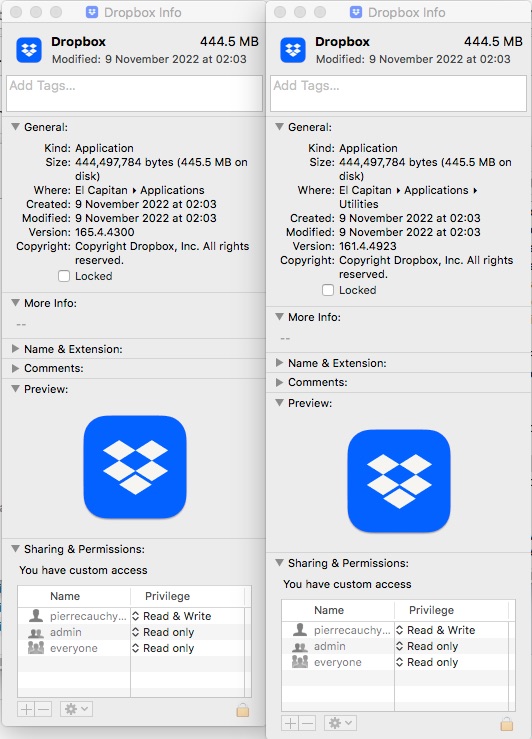This screenshot has width=532, height=739.
Task: Collapse General section in left window
Action: 16,127
